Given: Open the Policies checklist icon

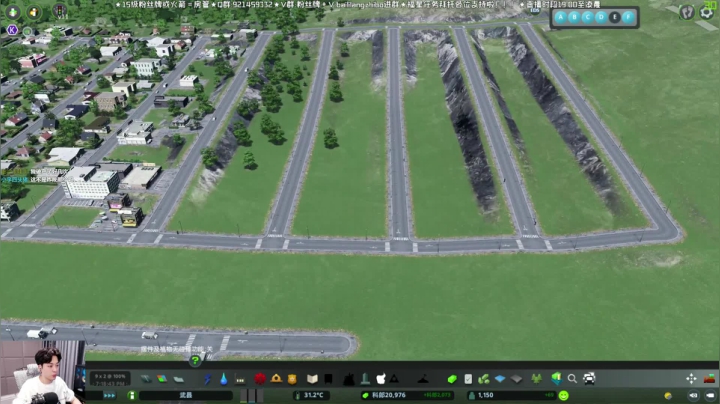Looking at the screenshot, I should [x=468, y=379].
